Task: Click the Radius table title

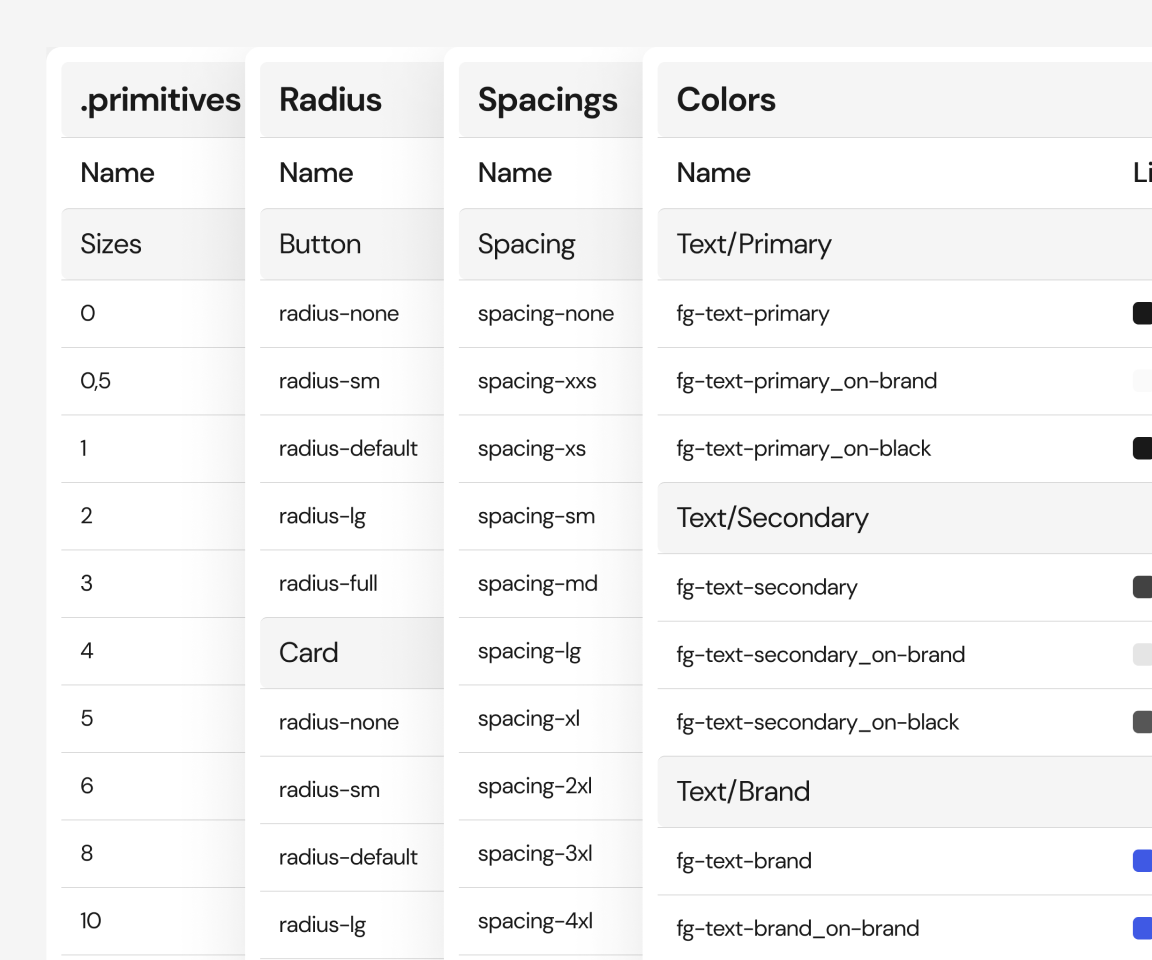Action: pos(330,100)
